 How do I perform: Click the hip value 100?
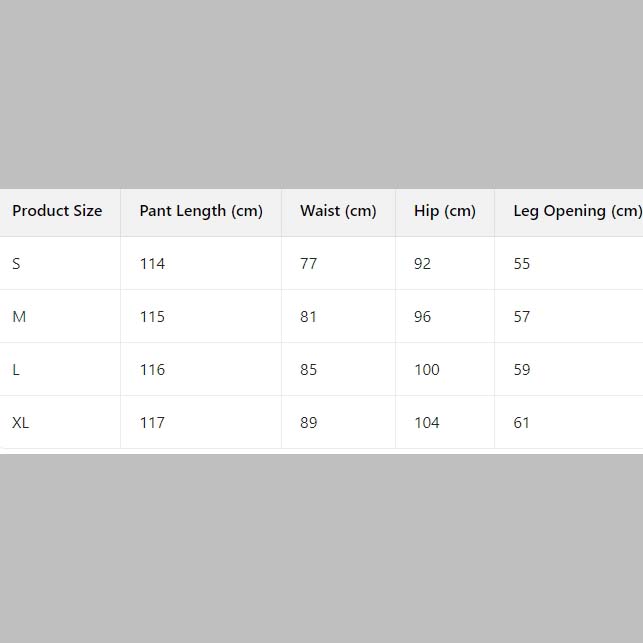click(427, 370)
